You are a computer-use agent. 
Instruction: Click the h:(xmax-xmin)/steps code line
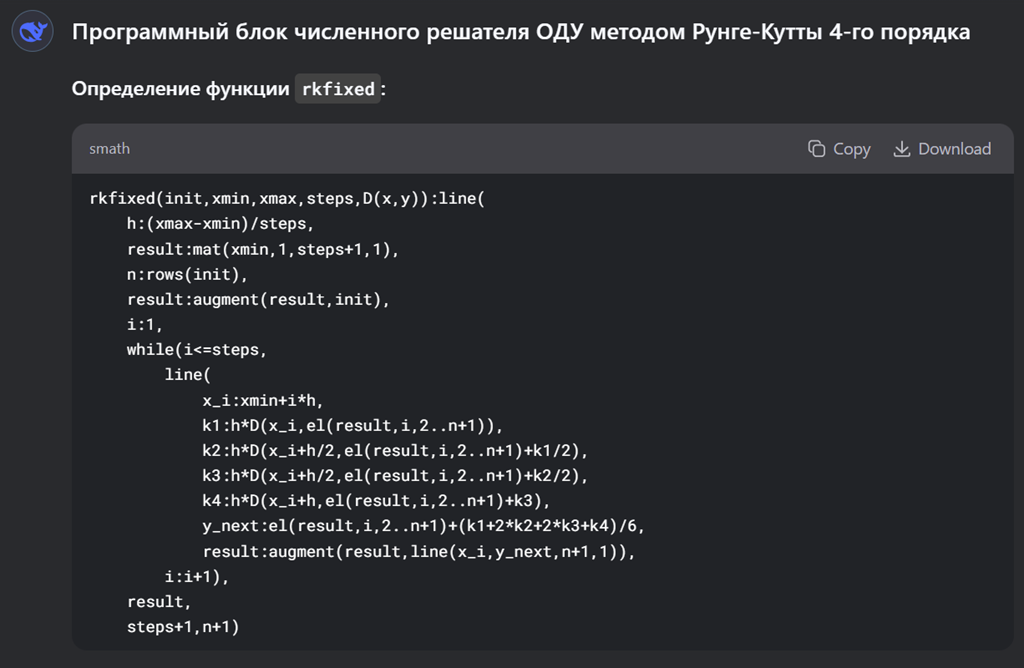pyautogui.click(x=220, y=223)
